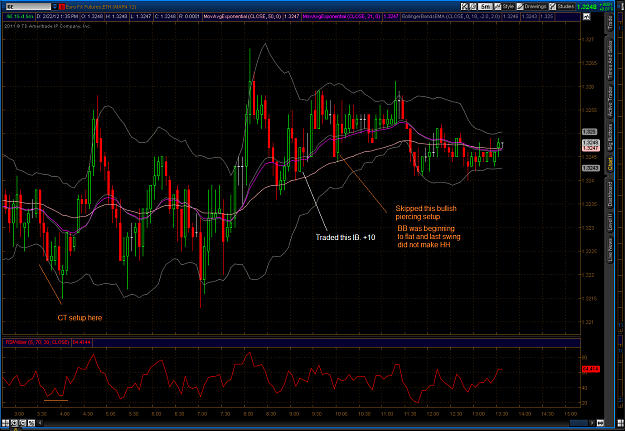
Task: Click the green chart aggregation label 15 d 5m
Action: click(19, 17)
